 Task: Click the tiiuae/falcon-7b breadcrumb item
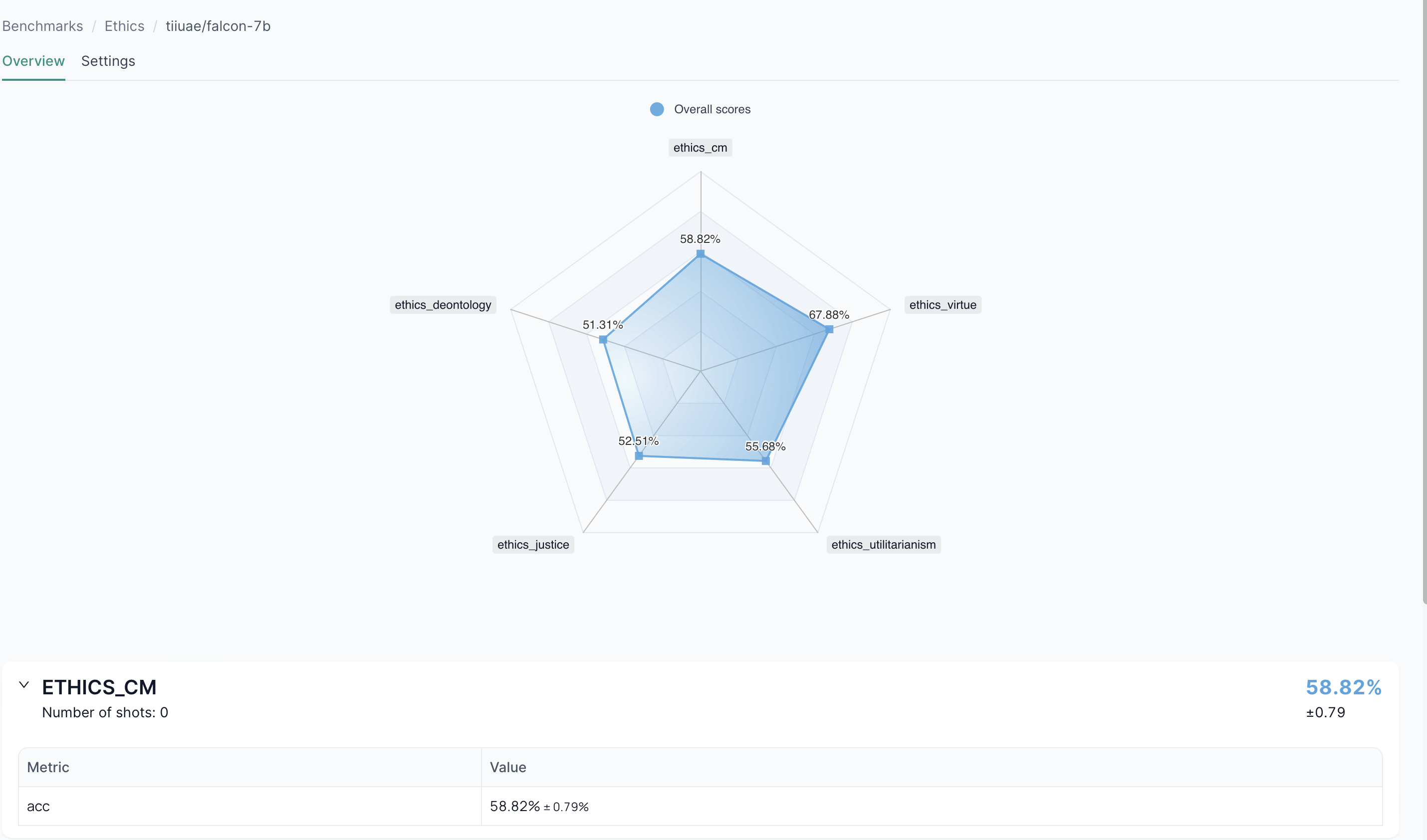click(218, 26)
